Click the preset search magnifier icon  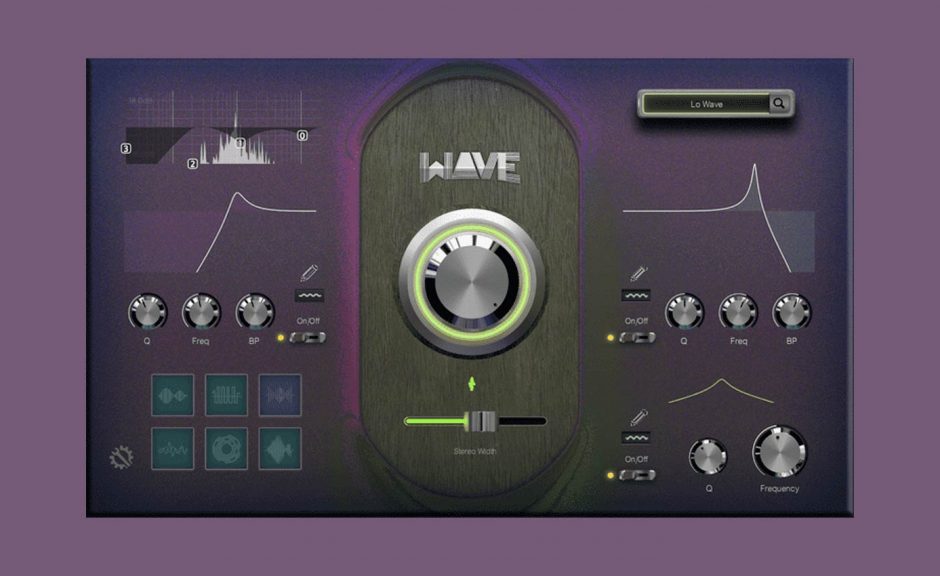tap(779, 103)
